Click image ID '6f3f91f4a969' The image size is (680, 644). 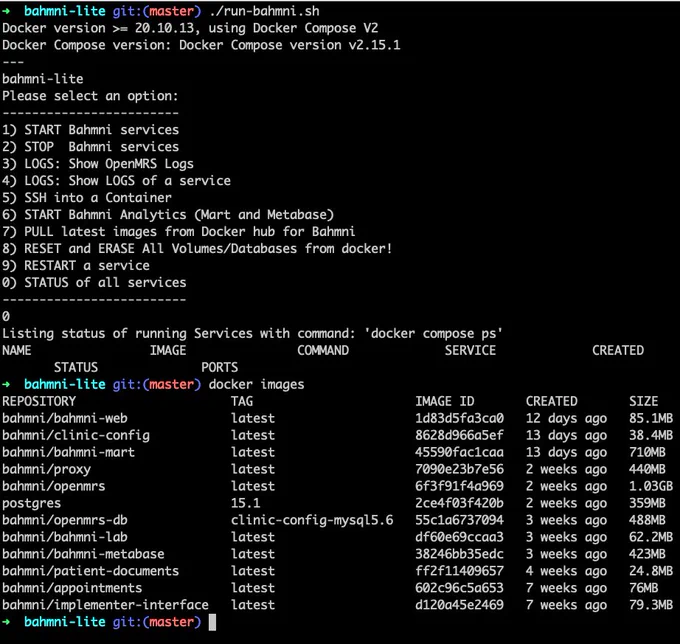pyautogui.click(x=460, y=486)
